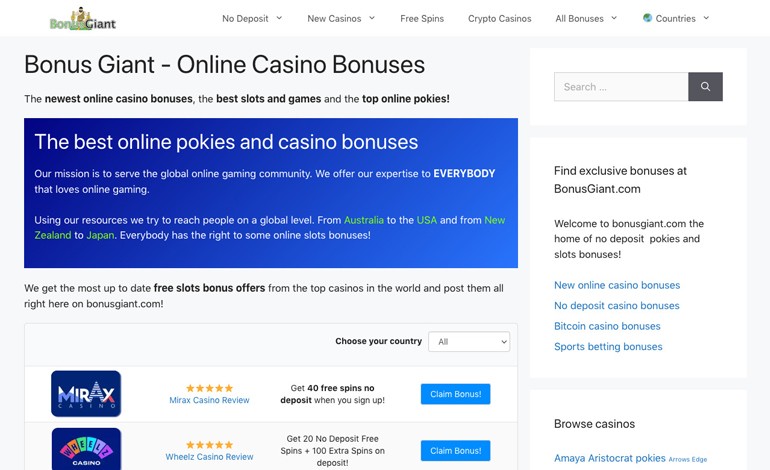This screenshot has height=470, width=770.
Task: Open the Mirax Casino logo thumbnail
Action: (x=86, y=394)
